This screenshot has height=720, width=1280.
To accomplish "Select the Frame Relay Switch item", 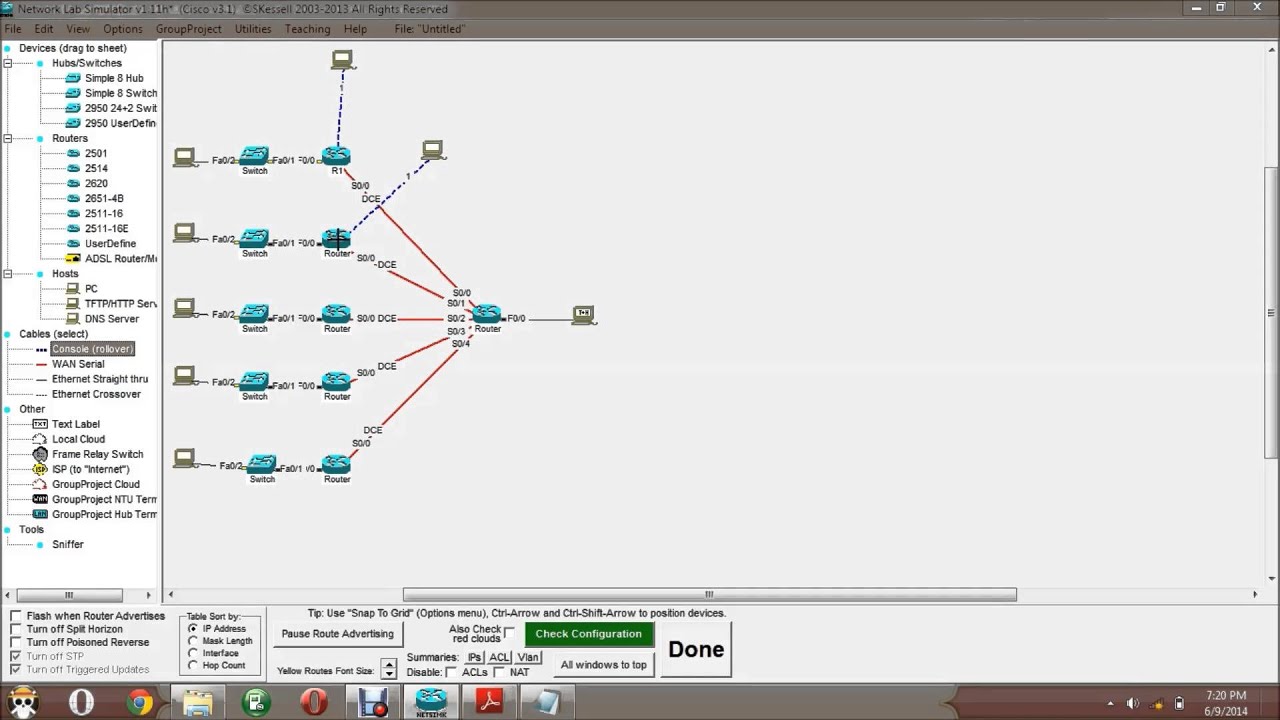I will 97,454.
